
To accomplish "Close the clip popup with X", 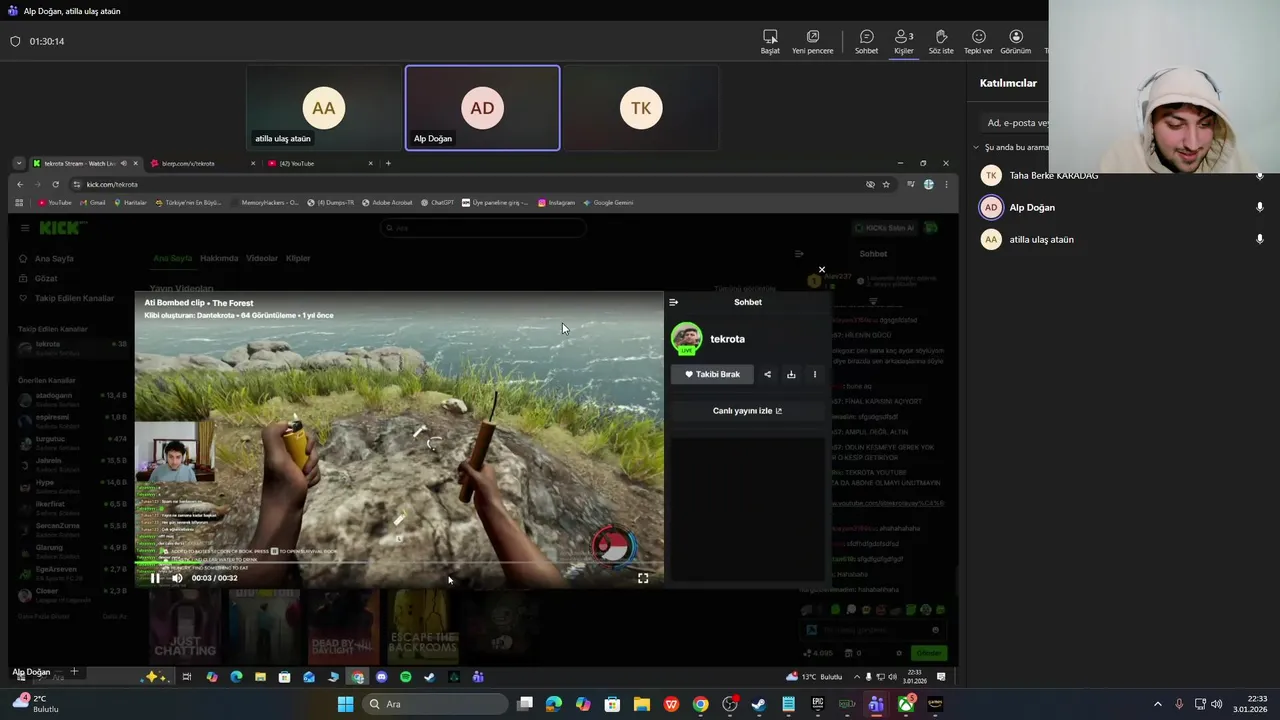I will (822, 270).
